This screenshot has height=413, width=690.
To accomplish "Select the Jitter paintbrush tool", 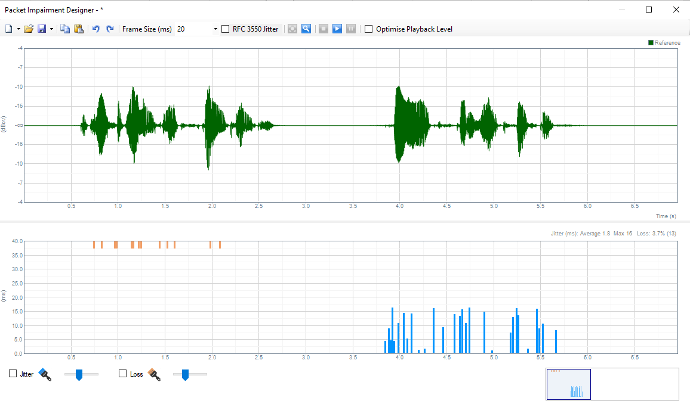I will 45,374.
